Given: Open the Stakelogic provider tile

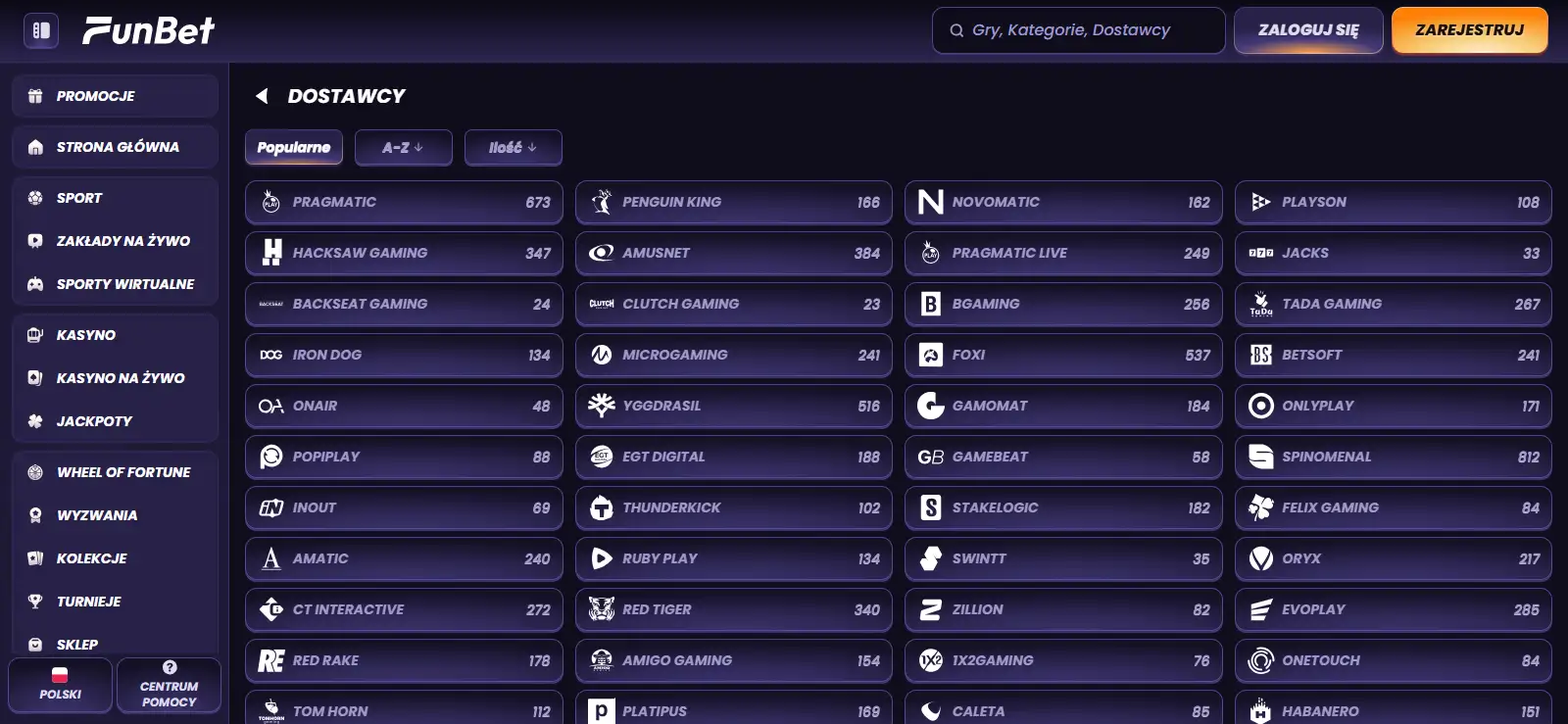Looking at the screenshot, I should pyautogui.click(x=1063, y=507).
